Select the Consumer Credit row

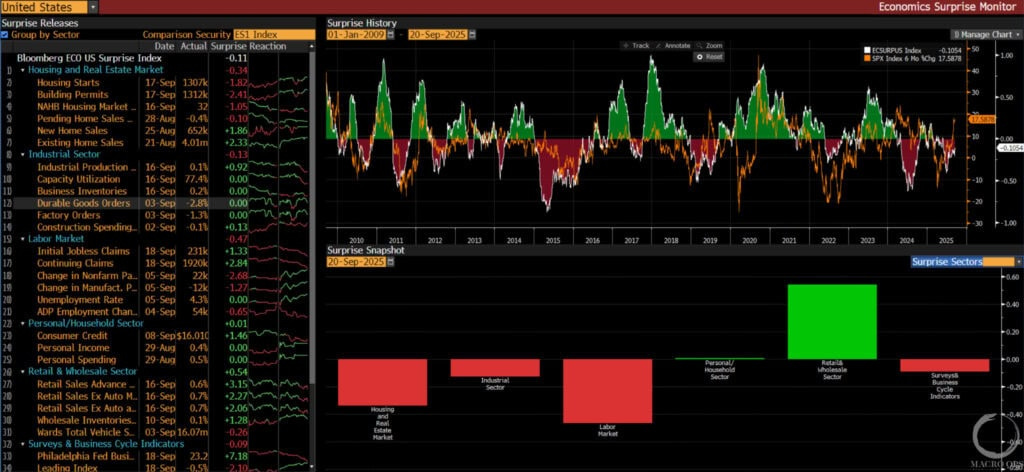[157, 336]
